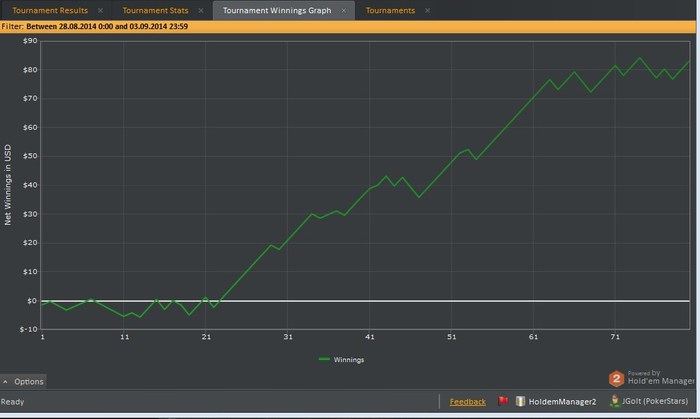This screenshot has height=419, width=700.
Task: Open the Feedback link
Action: point(467,402)
